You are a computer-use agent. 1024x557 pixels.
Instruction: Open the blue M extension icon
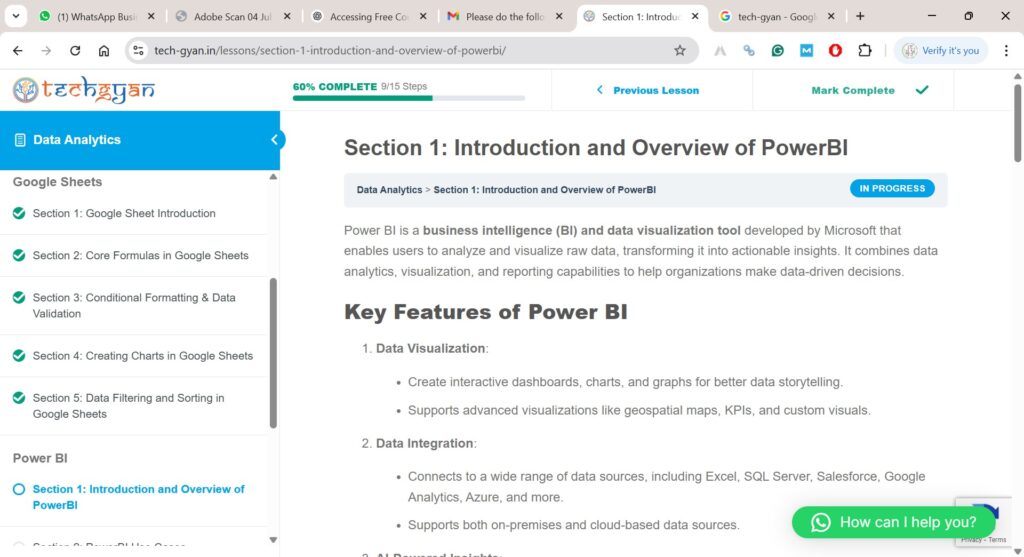807,50
